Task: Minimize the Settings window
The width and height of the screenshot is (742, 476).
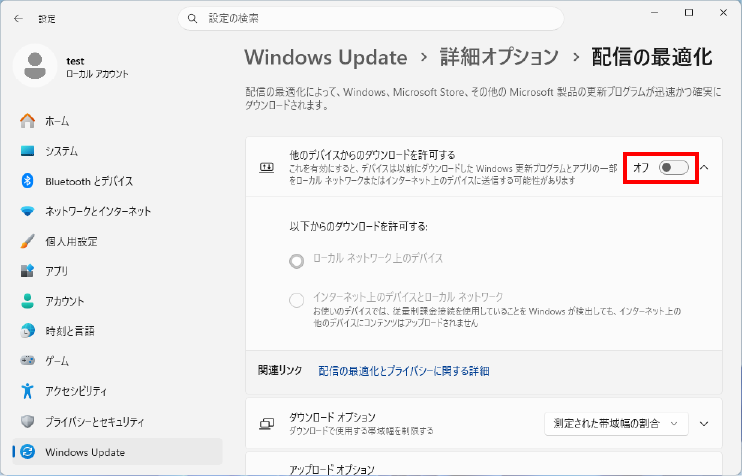Action: [x=655, y=13]
